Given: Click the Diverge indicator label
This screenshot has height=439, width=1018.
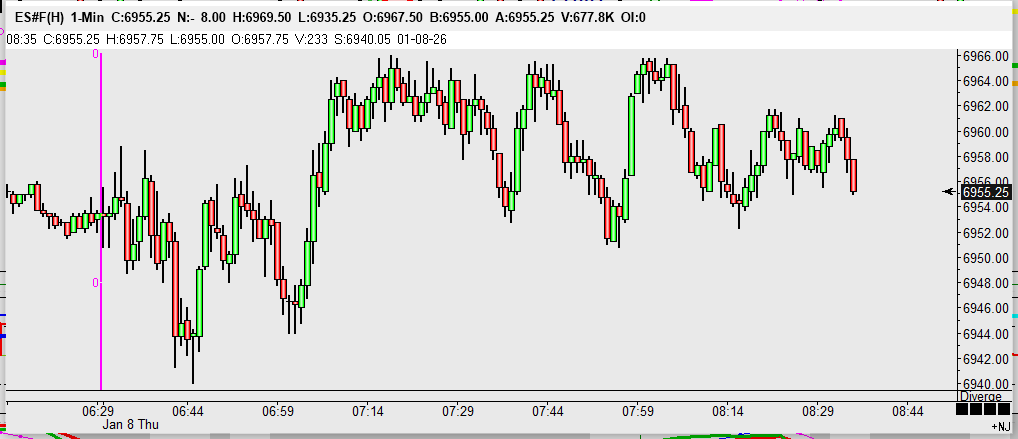Looking at the screenshot, I should point(981,397).
